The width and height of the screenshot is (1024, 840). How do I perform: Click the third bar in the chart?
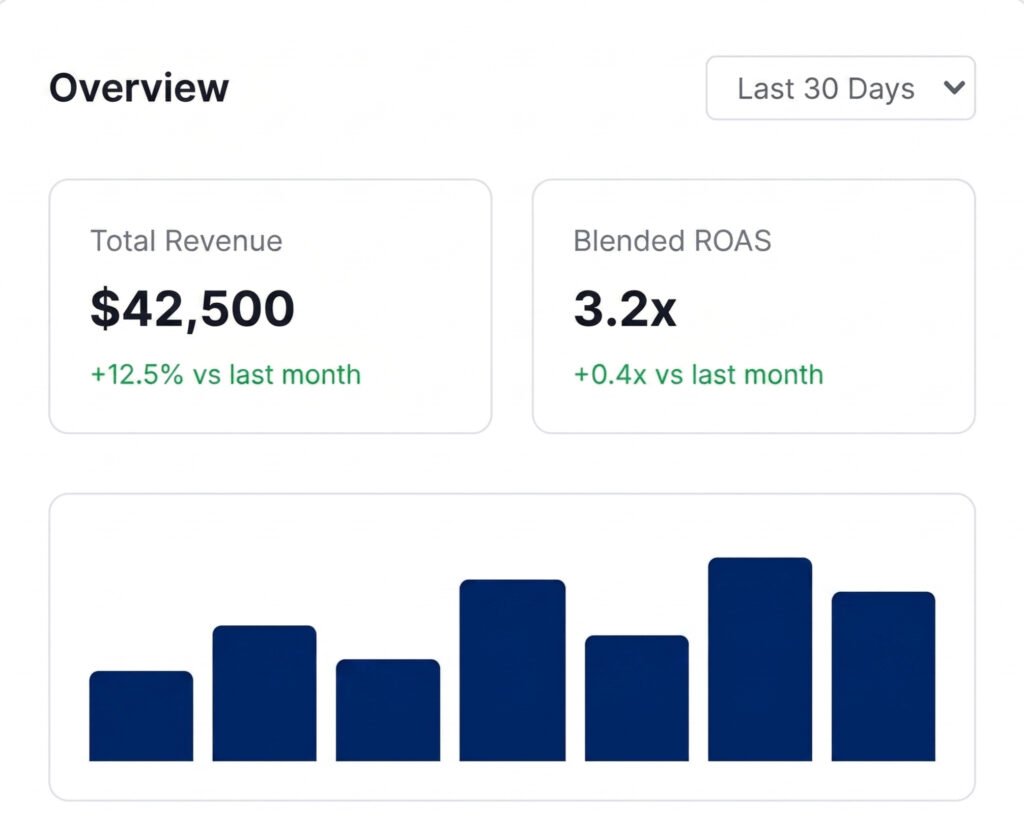coord(388,710)
